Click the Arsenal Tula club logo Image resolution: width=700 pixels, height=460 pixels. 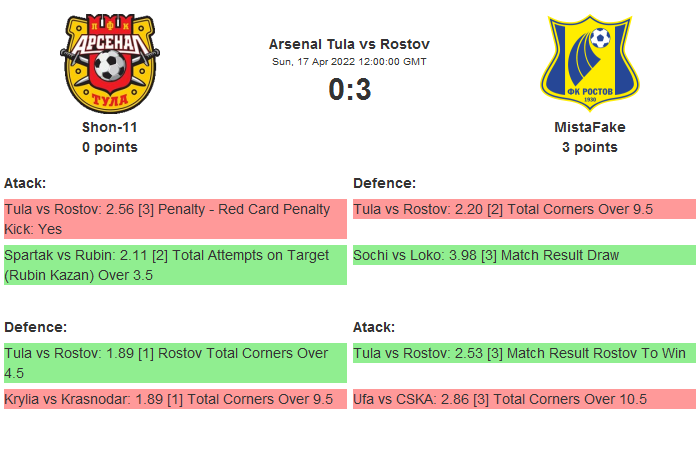point(109,62)
